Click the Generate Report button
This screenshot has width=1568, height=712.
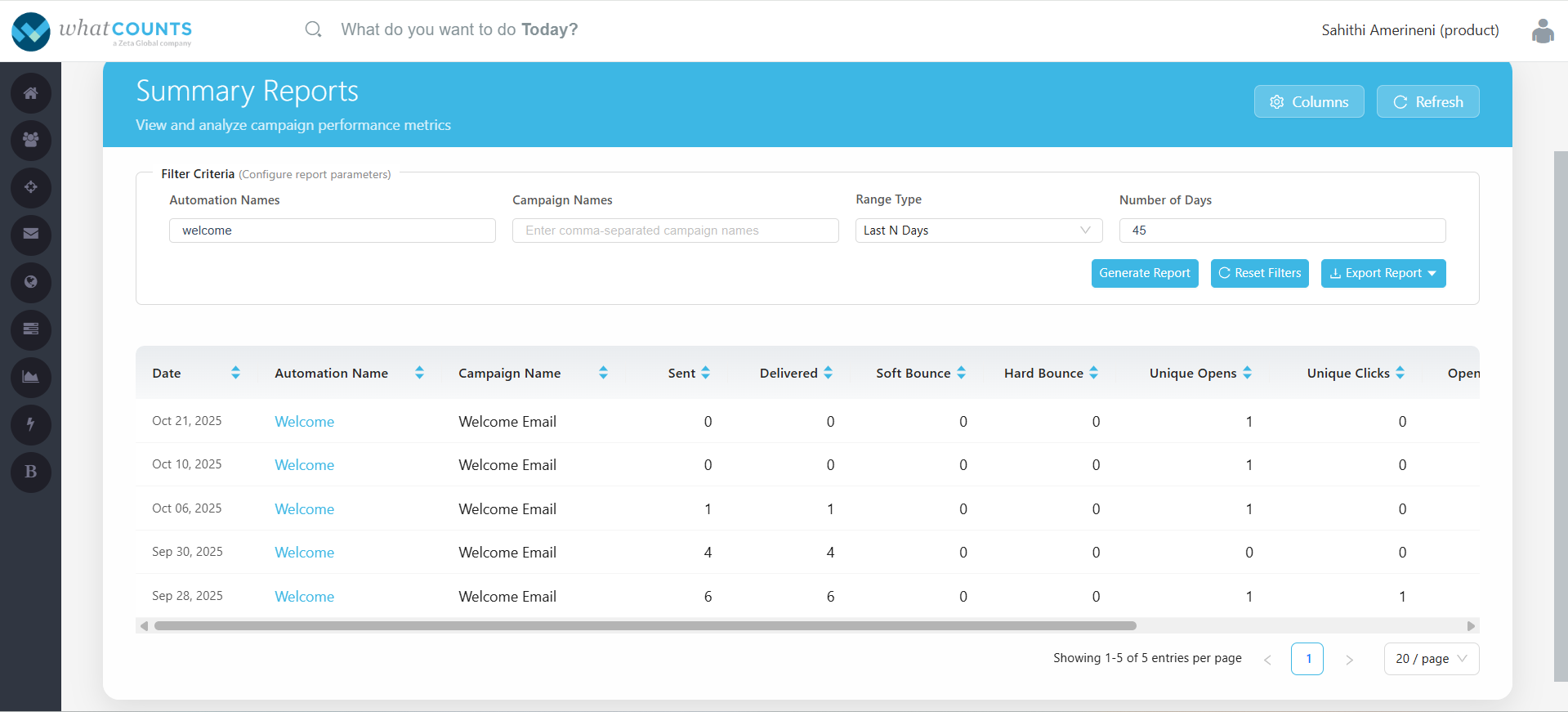[x=1144, y=273]
